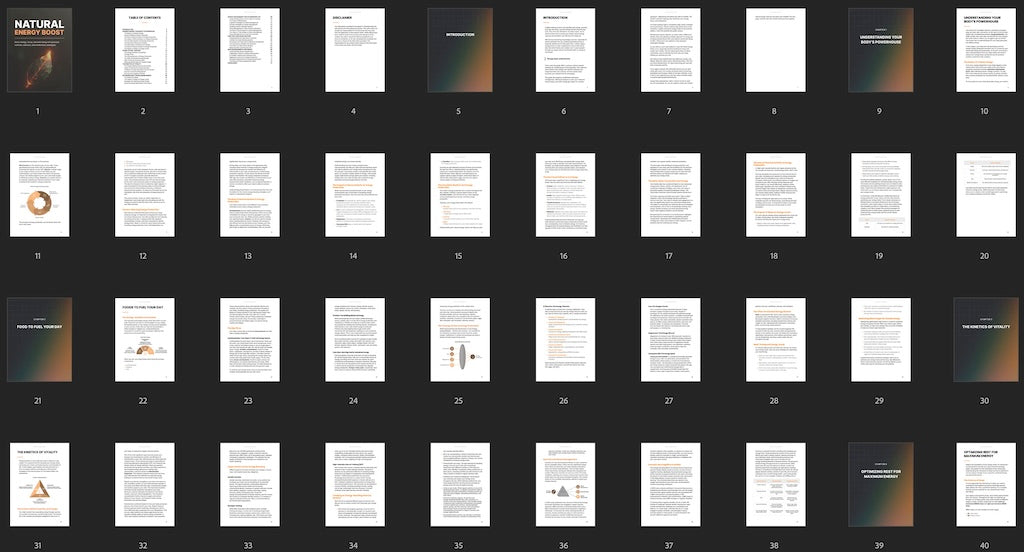Select the page 9 Understanding Your Body's Powerhouse divider

[x=879, y=50]
